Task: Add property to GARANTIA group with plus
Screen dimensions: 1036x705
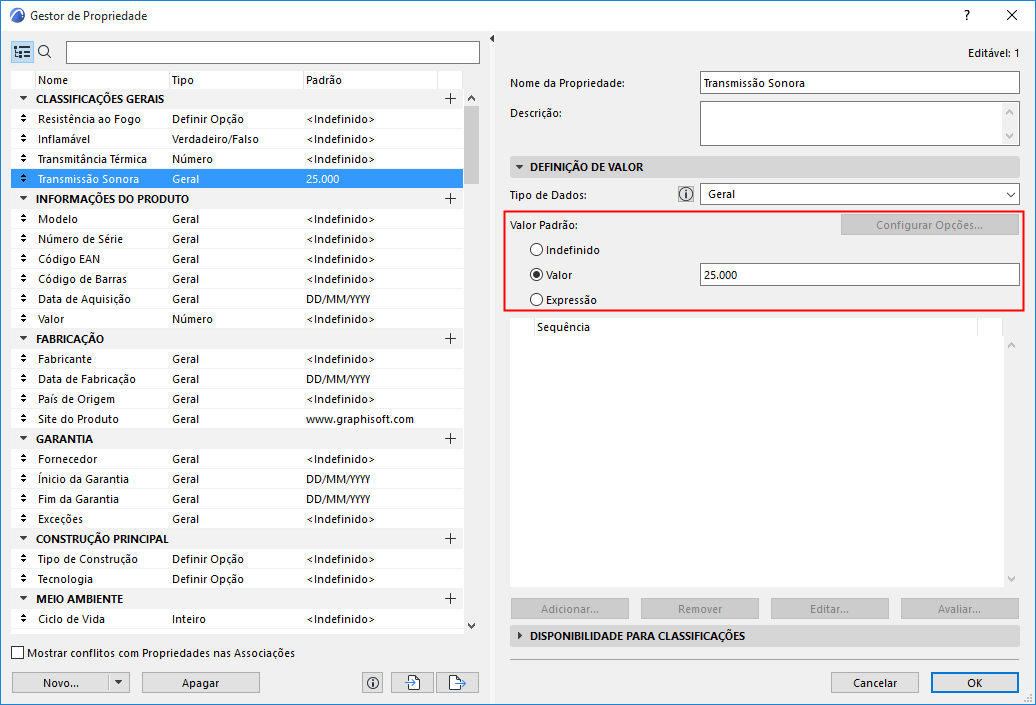Action: point(451,439)
